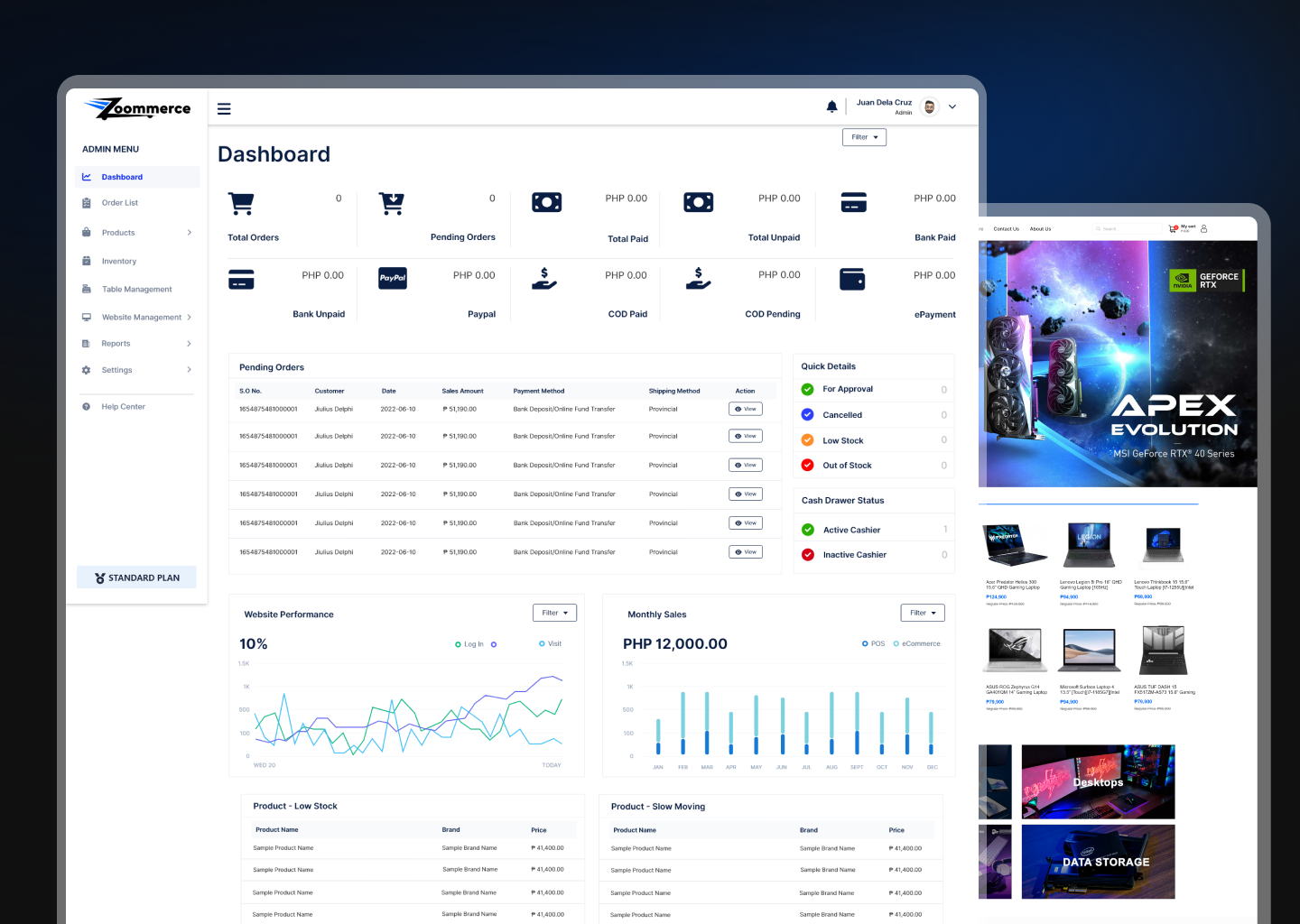Click Juan Dela Cruz's profile avatar
Viewport: 1300px width, 924px height.
(929, 106)
